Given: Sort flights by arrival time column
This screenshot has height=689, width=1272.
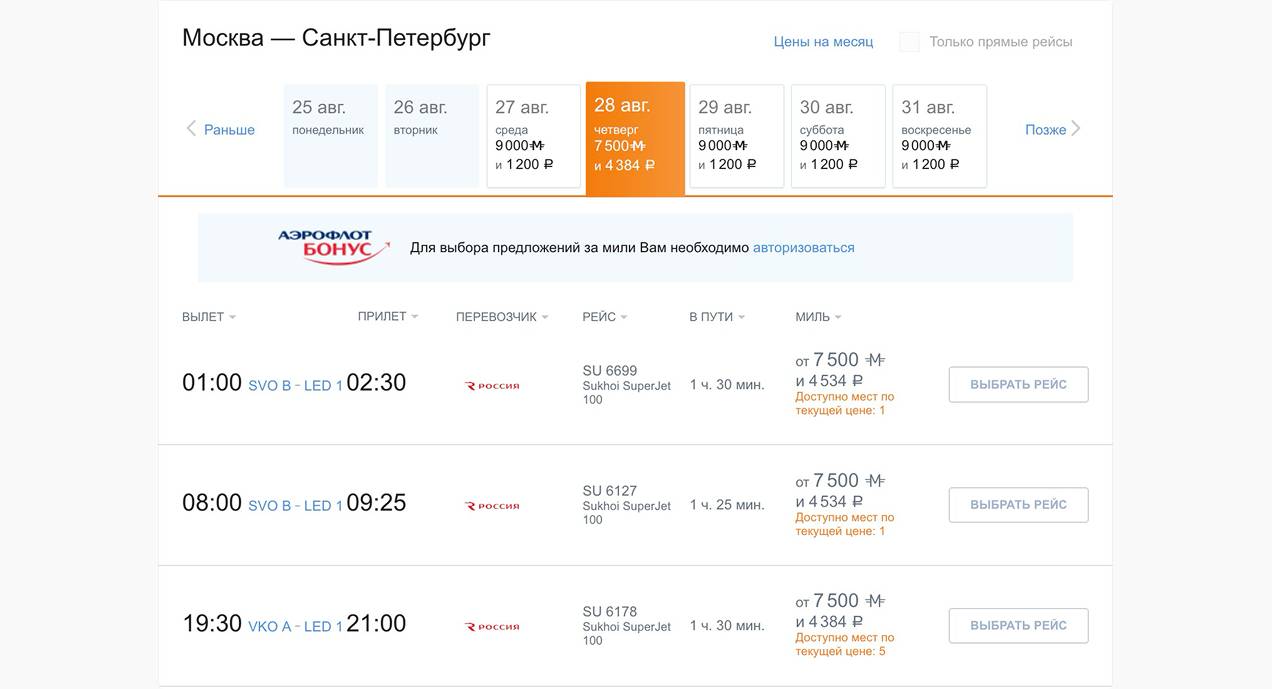Looking at the screenshot, I should 387,317.
